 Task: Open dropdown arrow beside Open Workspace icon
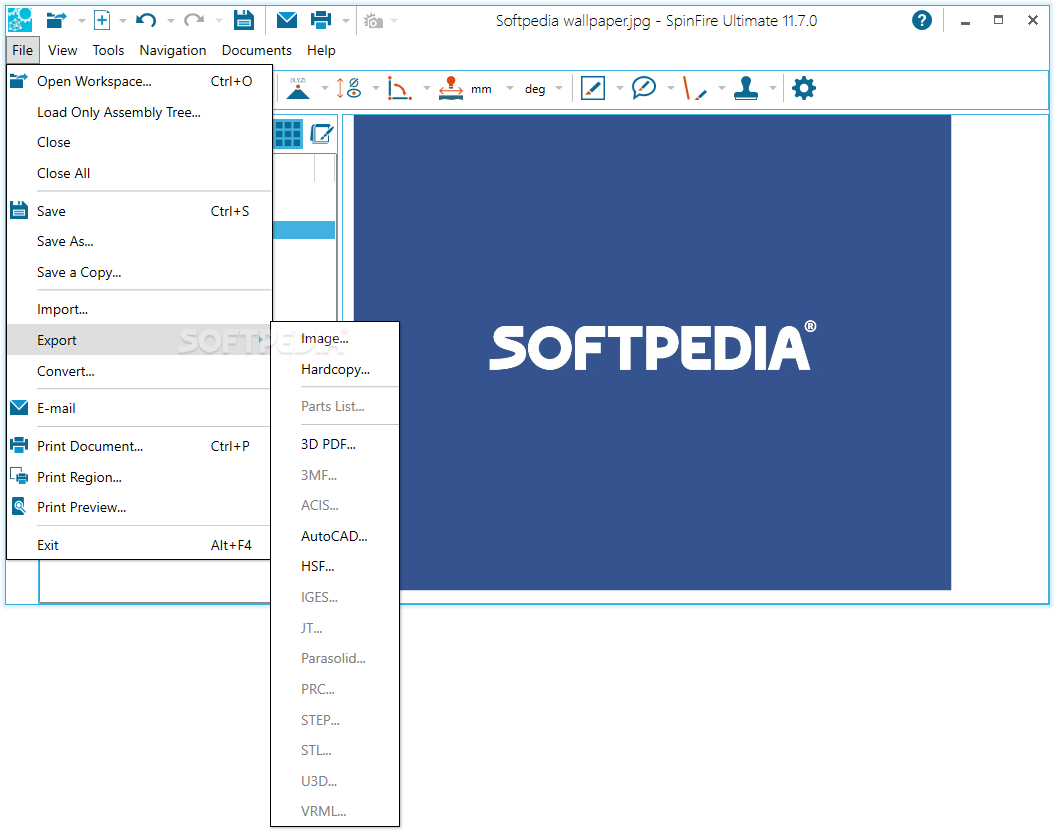pyautogui.click(x=81, y=21)
